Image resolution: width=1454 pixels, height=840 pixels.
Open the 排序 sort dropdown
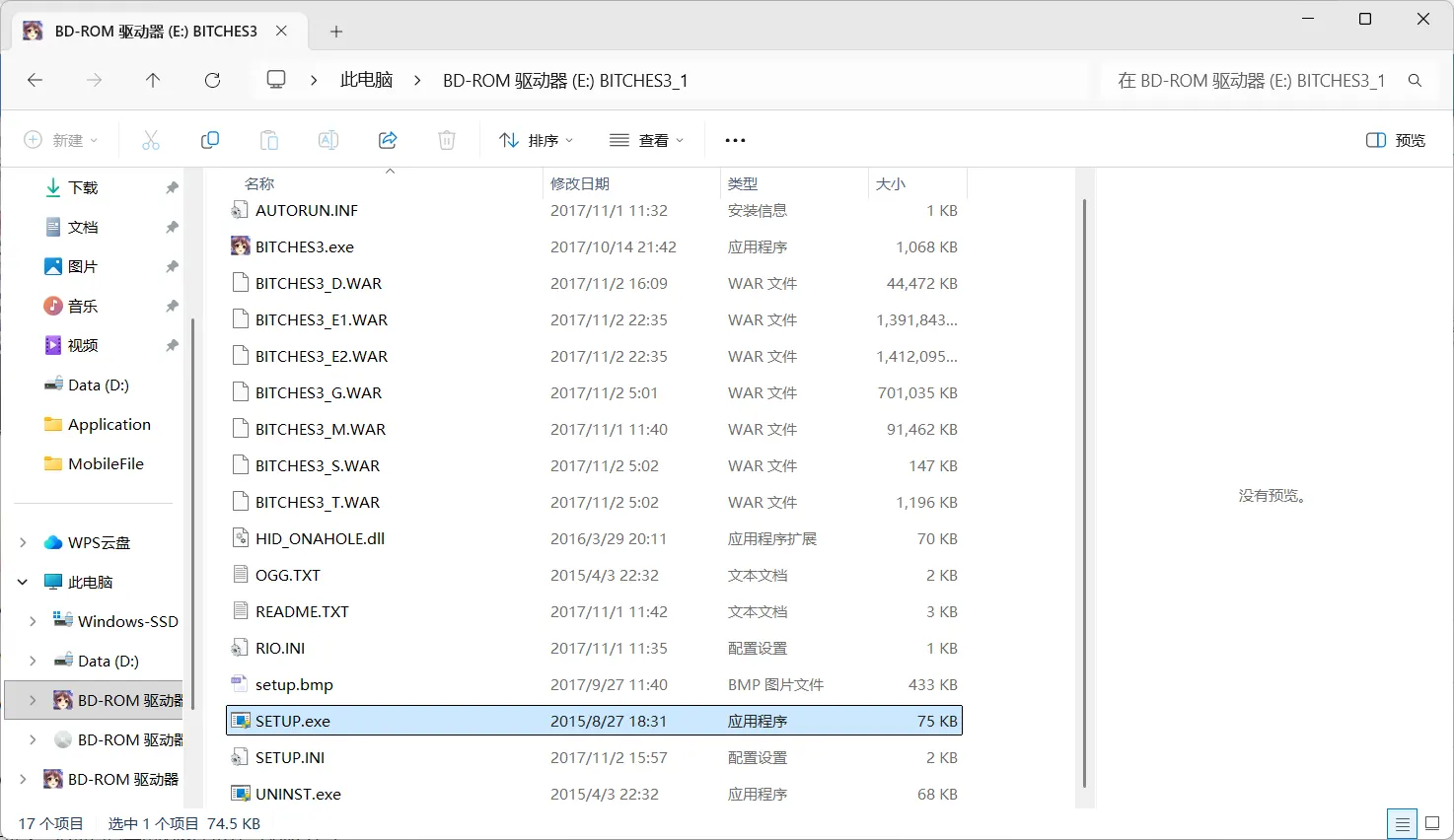click(537, 140)
